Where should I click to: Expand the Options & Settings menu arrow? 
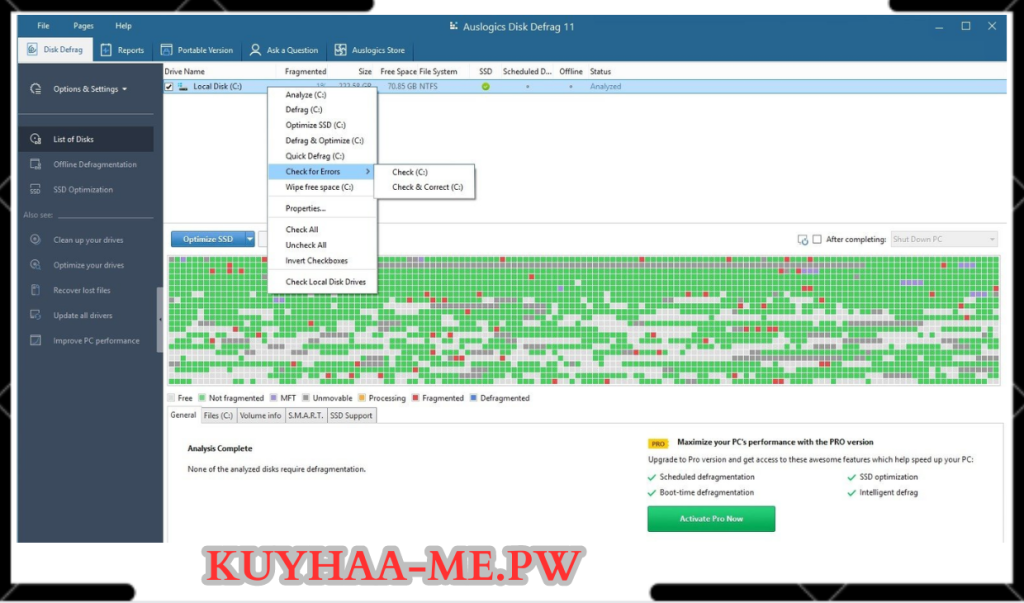125,90
